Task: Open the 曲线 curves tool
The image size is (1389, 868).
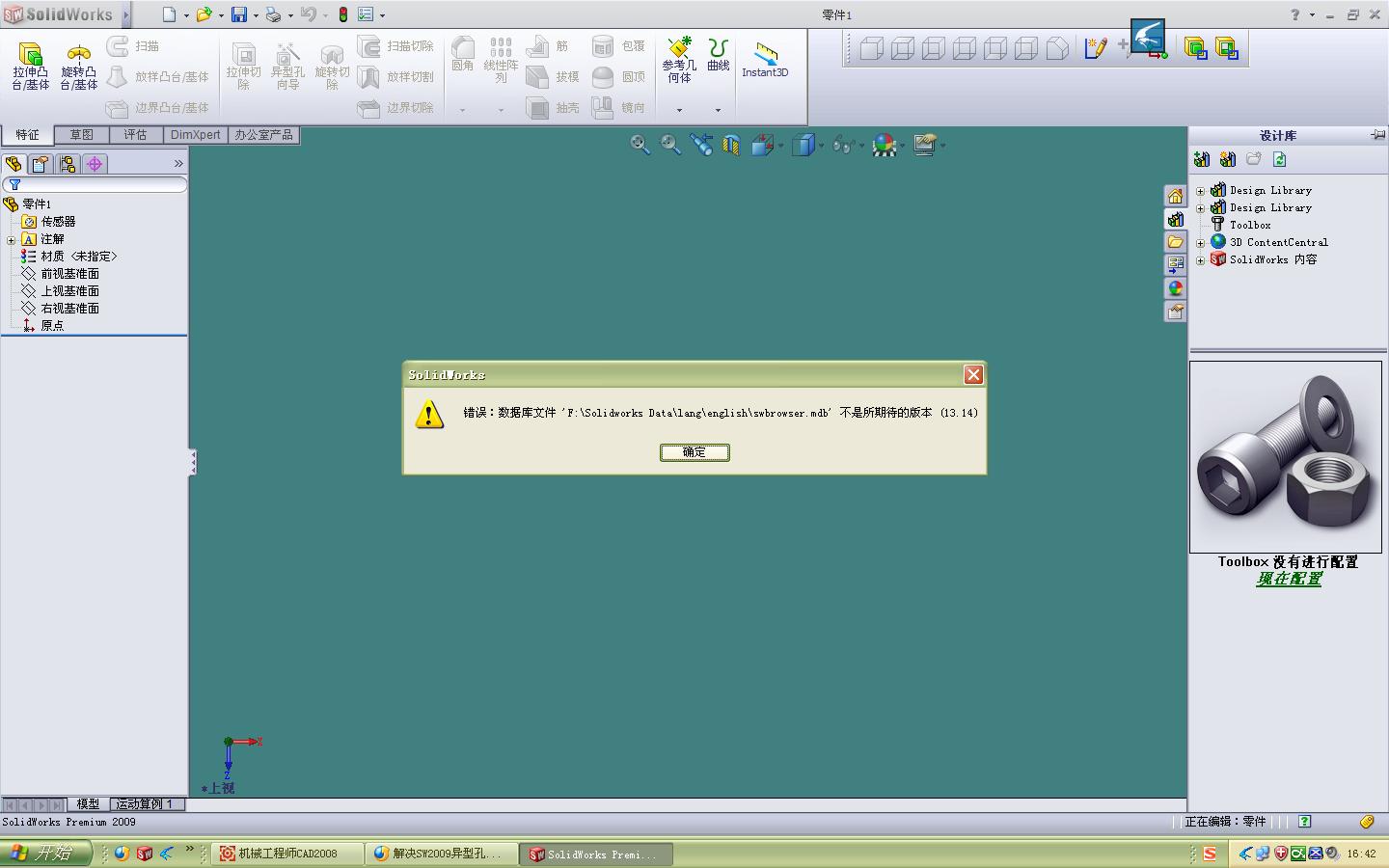Action: click(x=718, y=55)
